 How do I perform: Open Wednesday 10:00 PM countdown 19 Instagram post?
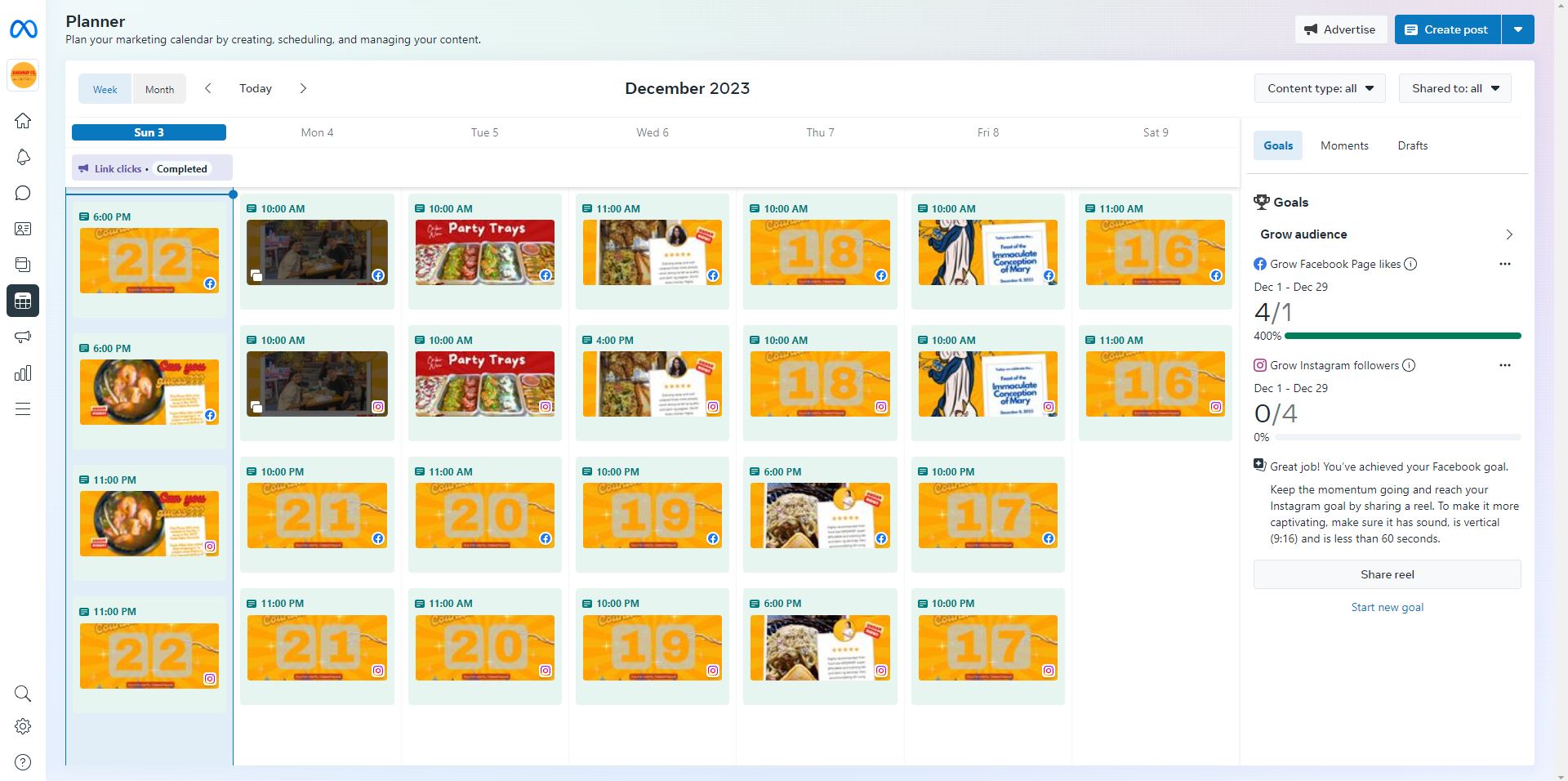click(x=653, y=646)
